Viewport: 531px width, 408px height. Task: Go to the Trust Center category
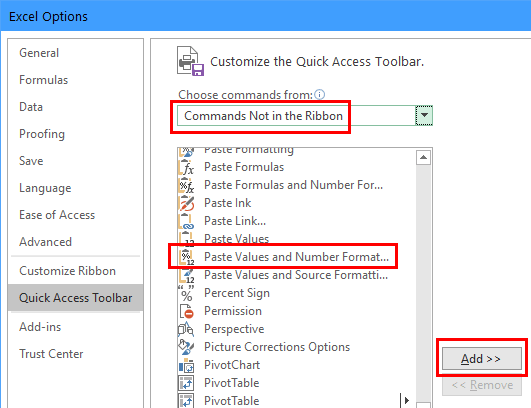[51, 354]
